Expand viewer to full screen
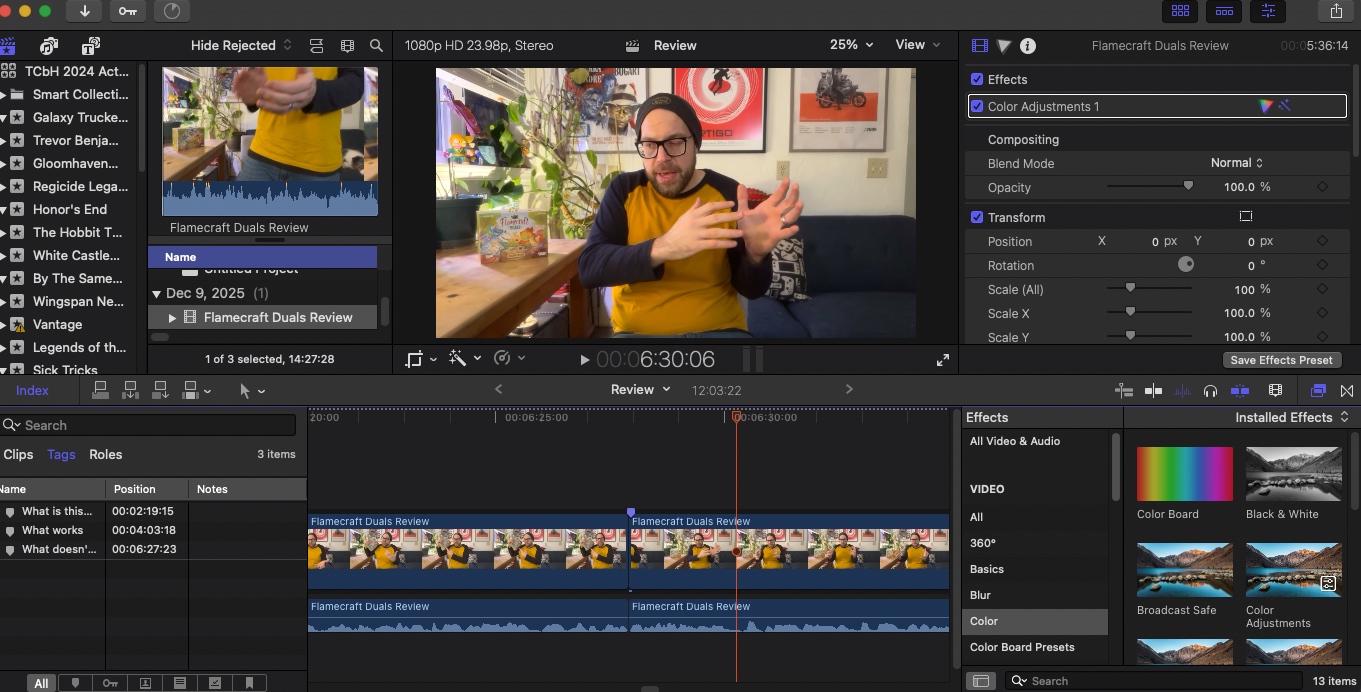Screen dimensions: 1361x692 942,360
